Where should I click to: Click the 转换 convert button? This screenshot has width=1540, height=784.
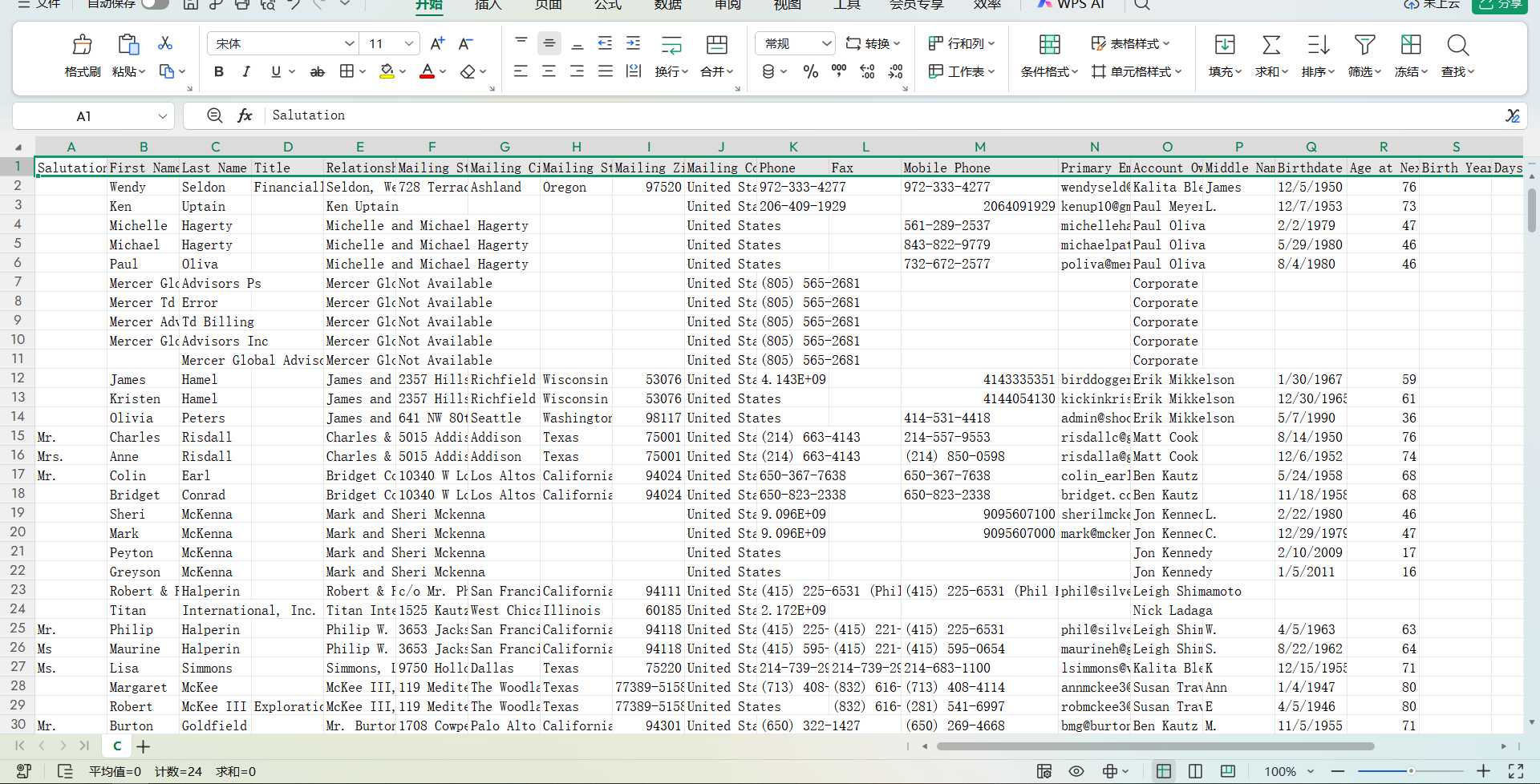(x=873, y=43)
